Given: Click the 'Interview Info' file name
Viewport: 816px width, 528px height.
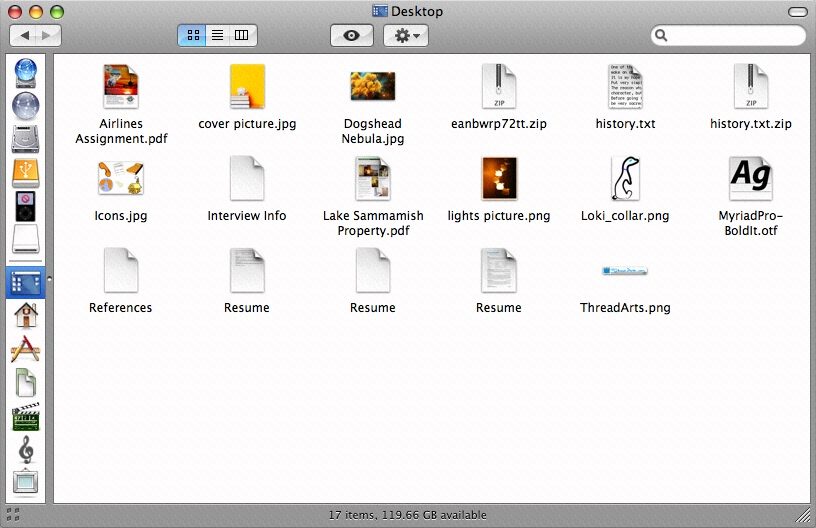Looking at the screenshot, I should [247, 216].
